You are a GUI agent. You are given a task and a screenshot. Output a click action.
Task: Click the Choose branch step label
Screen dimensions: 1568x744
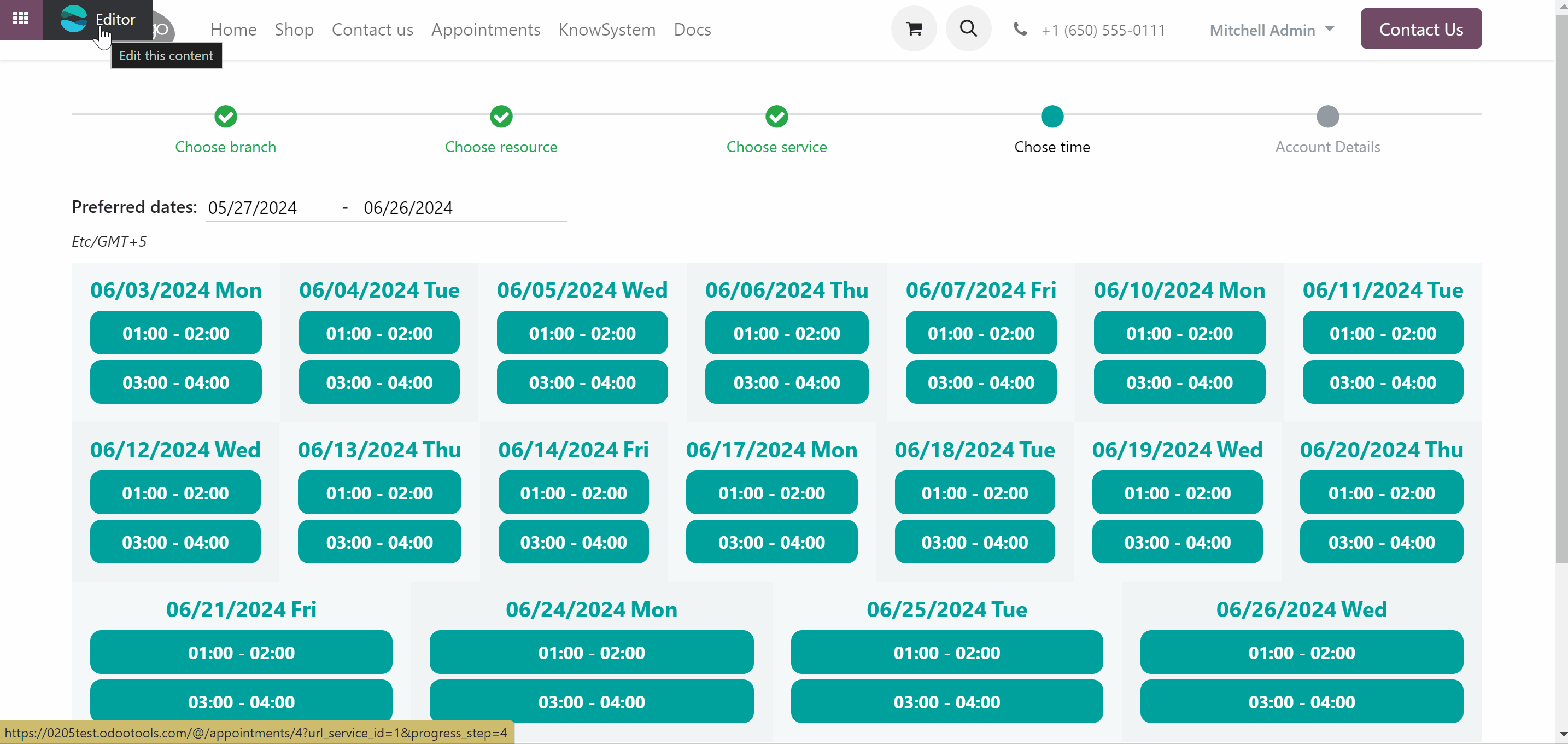225,147
